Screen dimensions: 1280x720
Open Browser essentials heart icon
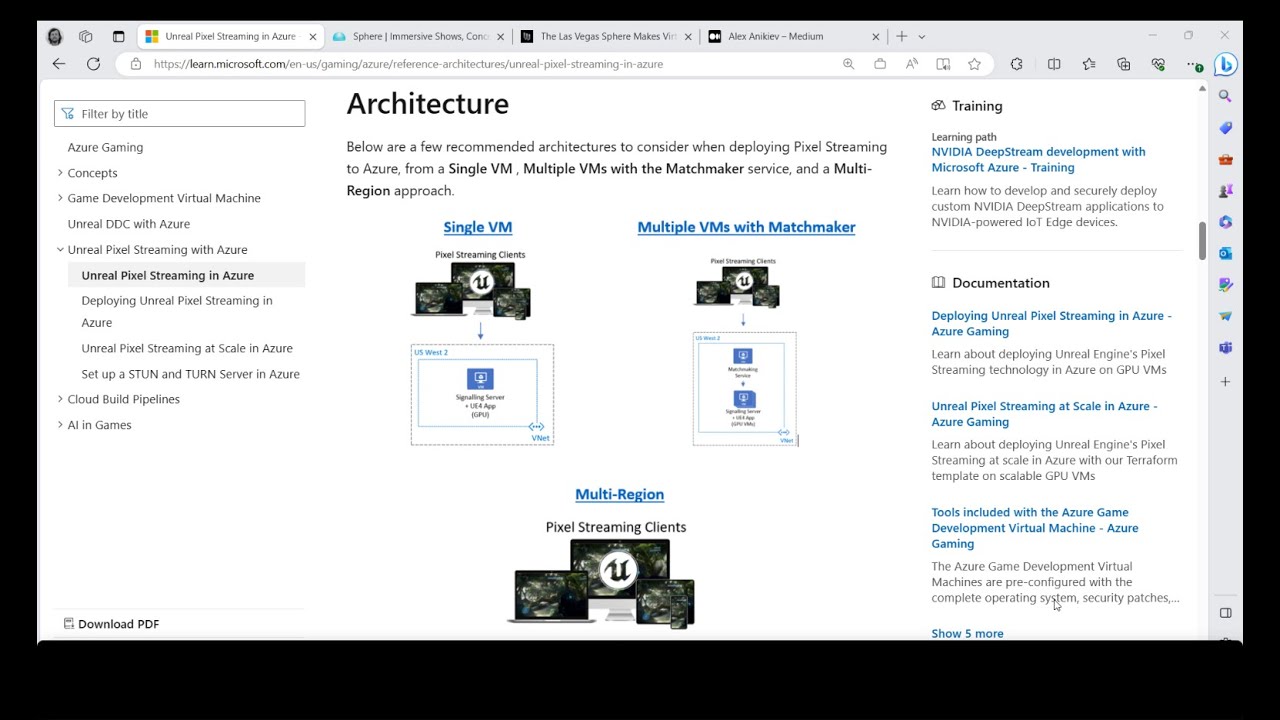click(1158, 64)
